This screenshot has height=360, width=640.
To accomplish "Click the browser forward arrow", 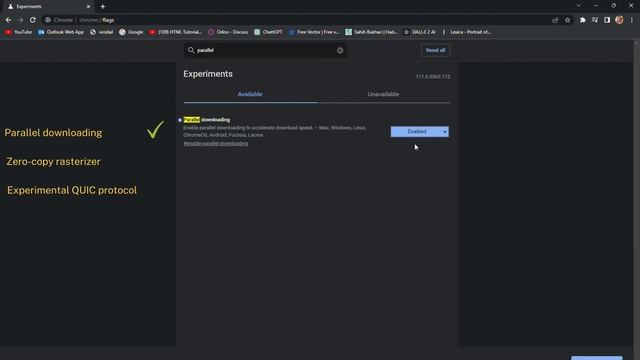I will (x=20, y=20).
